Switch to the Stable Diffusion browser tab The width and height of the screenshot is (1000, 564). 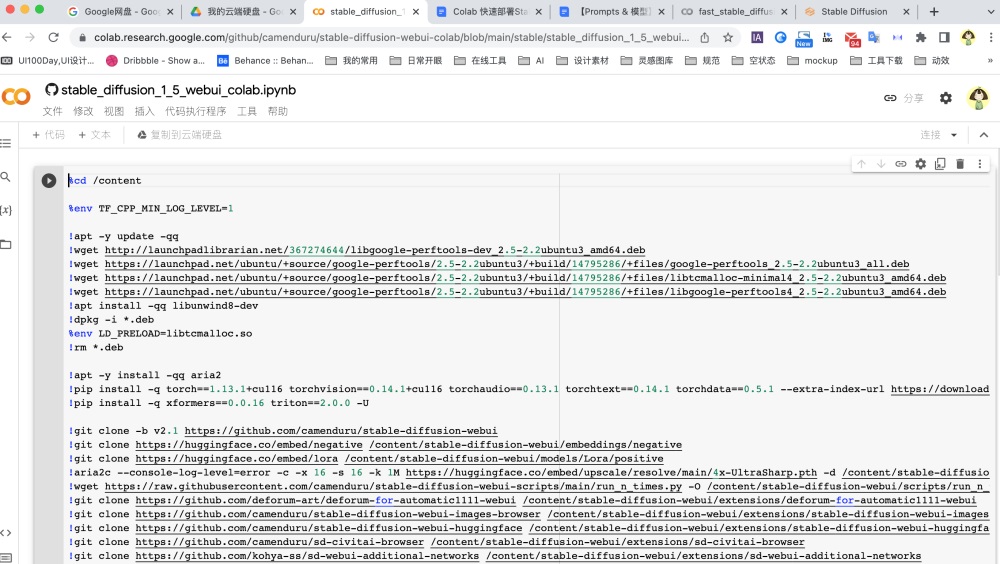coord(853,12)
